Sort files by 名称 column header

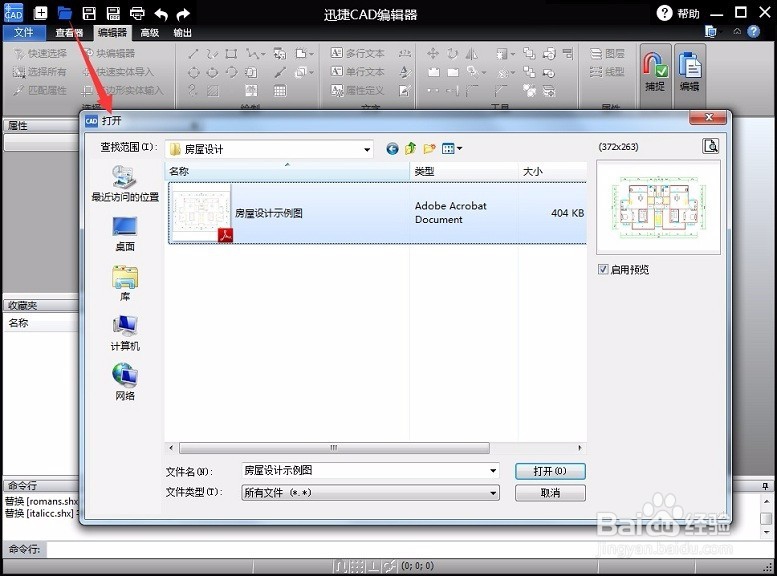[287, 172]
